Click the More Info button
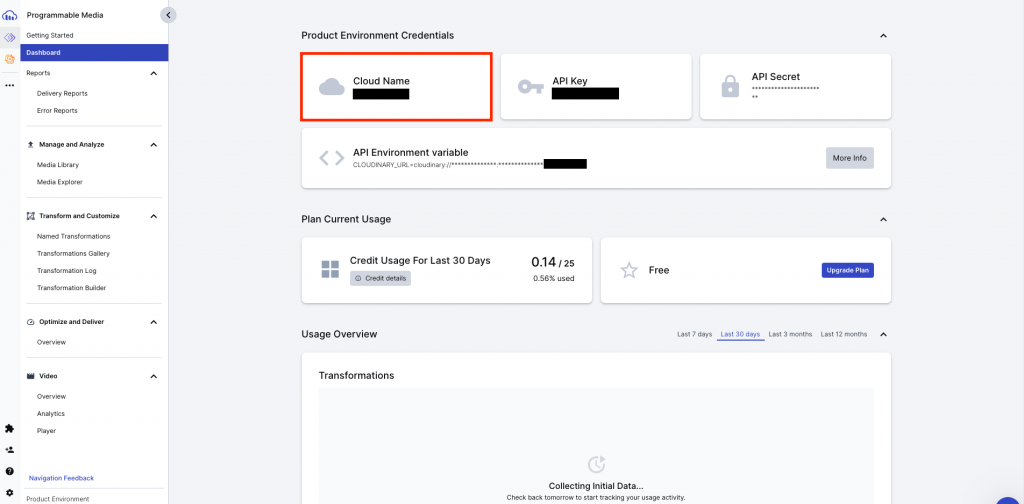The height and width of the screenshot is (504, 1024). point(850,158)
